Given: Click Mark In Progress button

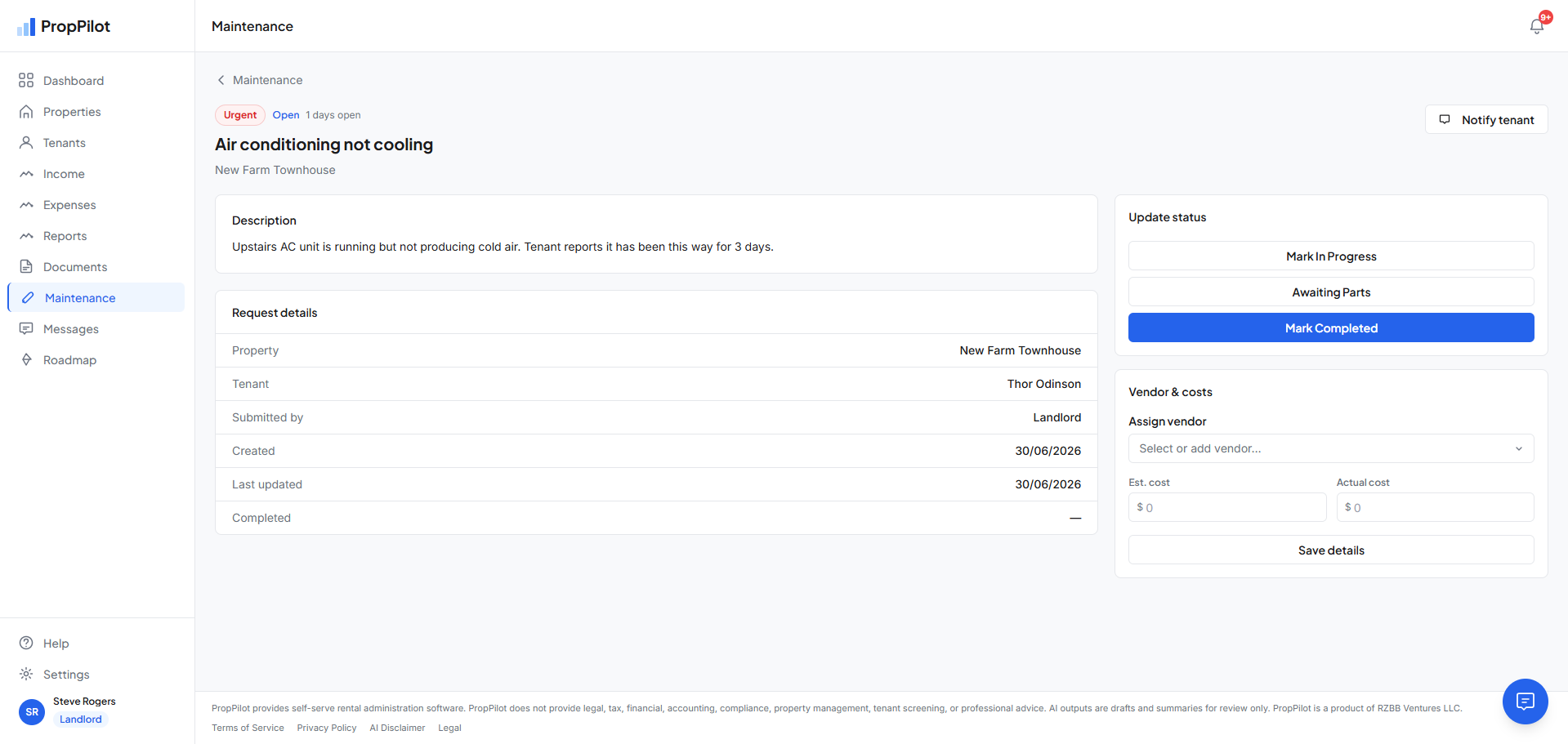Looking at the screenshot, I should click(x=1331, y=256).
